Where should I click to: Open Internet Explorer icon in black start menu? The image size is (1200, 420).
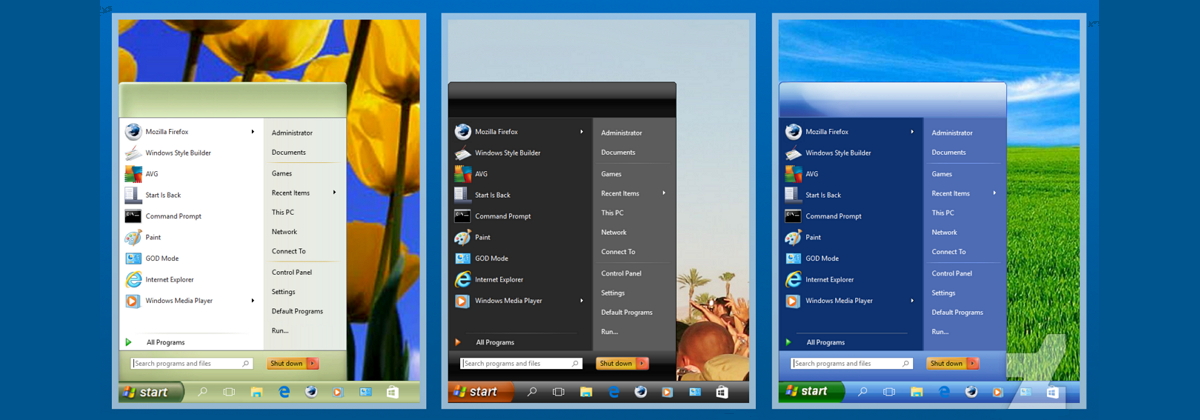click(462, 279)
